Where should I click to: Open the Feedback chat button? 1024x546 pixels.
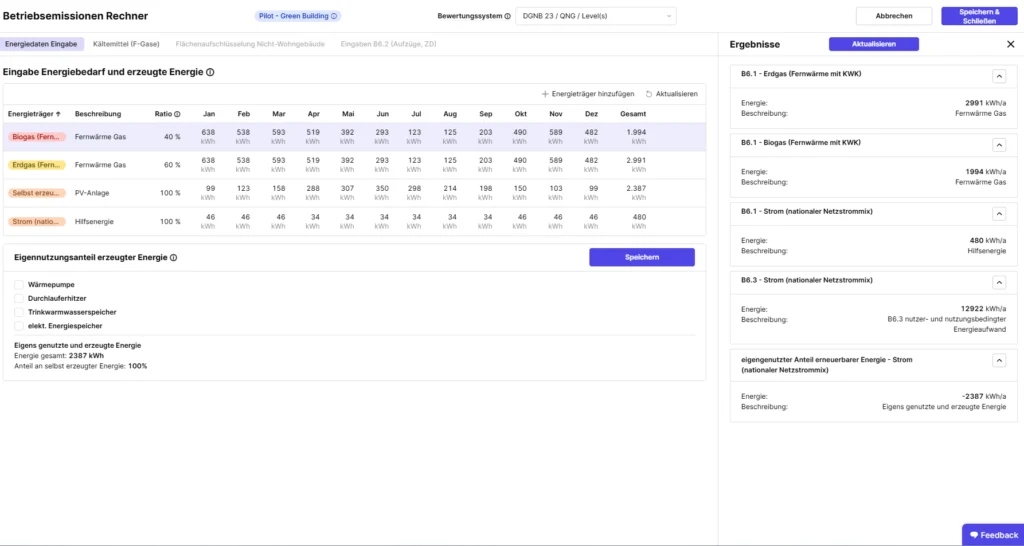click(x=993, y=535)
